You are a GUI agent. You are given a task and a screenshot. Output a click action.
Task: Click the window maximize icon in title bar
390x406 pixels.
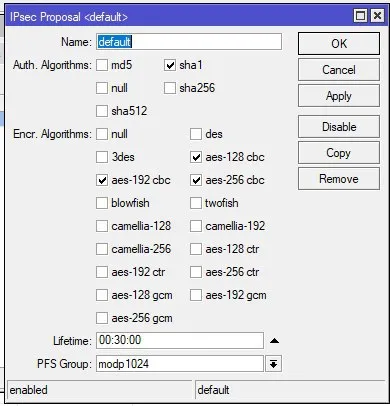point(360,16)
